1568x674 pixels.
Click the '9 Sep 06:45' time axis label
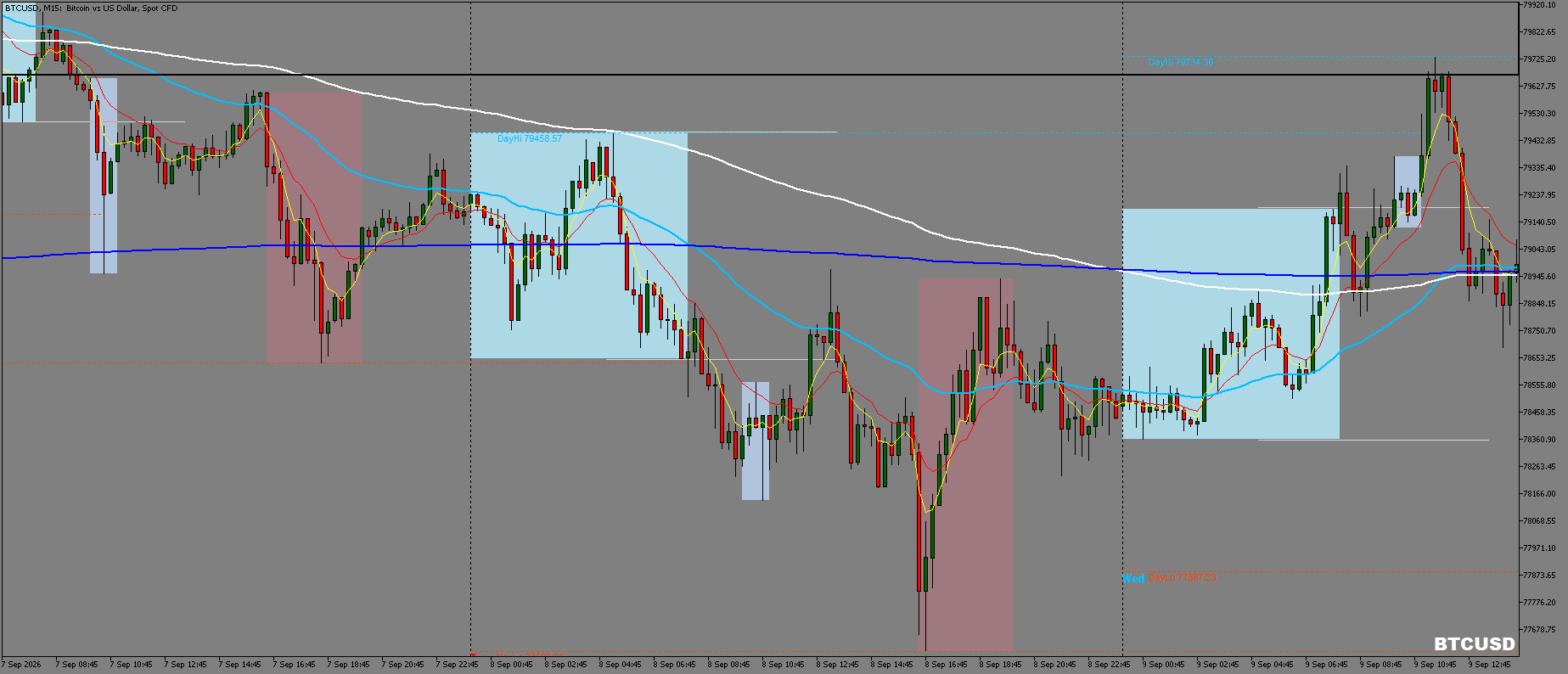tap(1326, 665)
